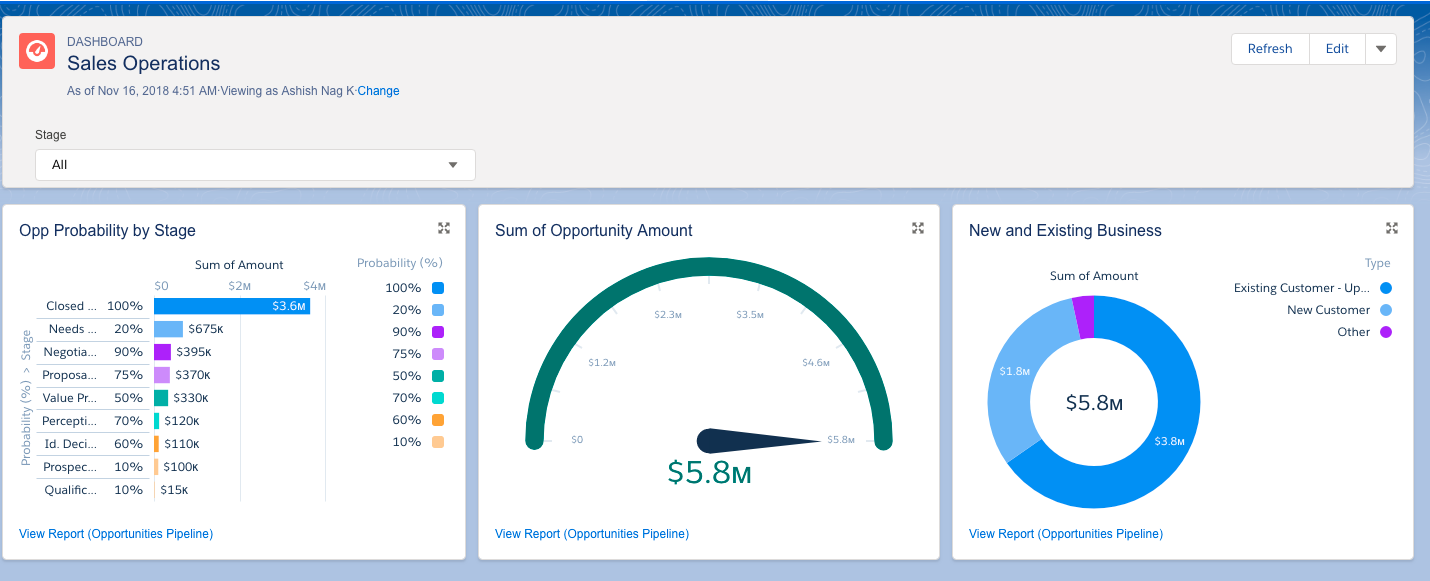Expand the New and Existing Business chart
This screenshot has height=581, width=1430.
1392,229
